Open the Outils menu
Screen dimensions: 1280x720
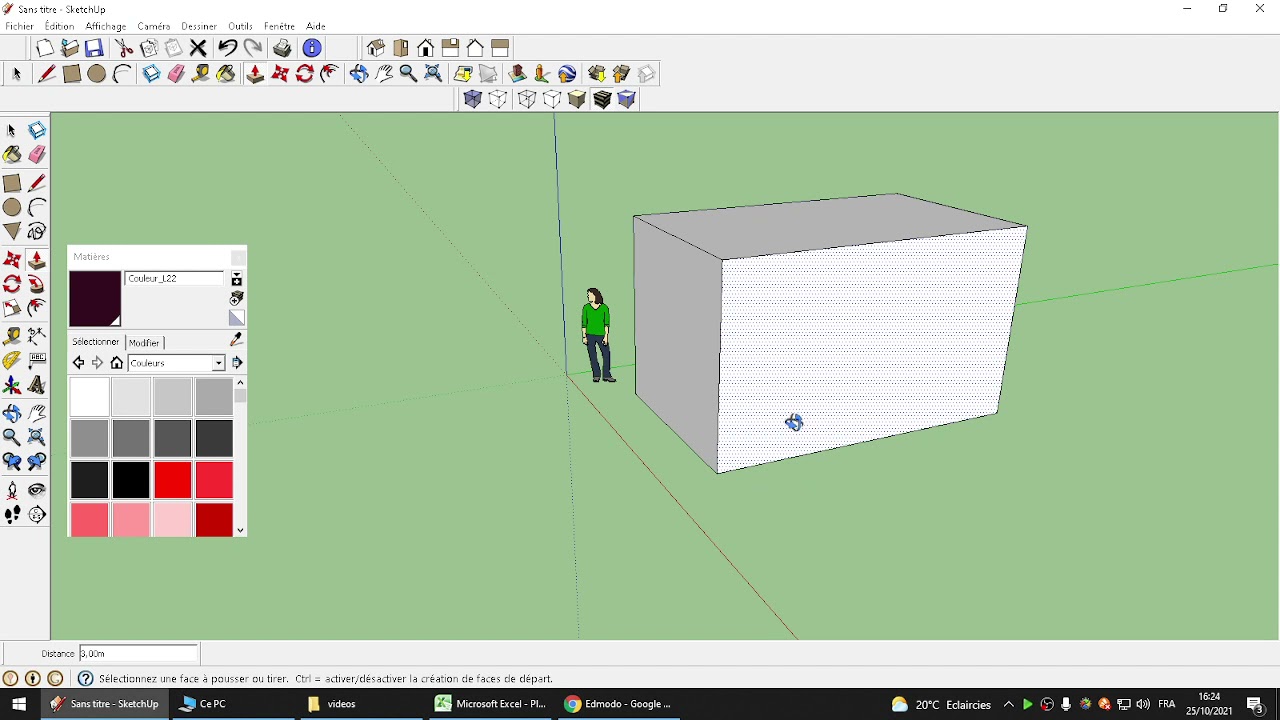point(240,26)
